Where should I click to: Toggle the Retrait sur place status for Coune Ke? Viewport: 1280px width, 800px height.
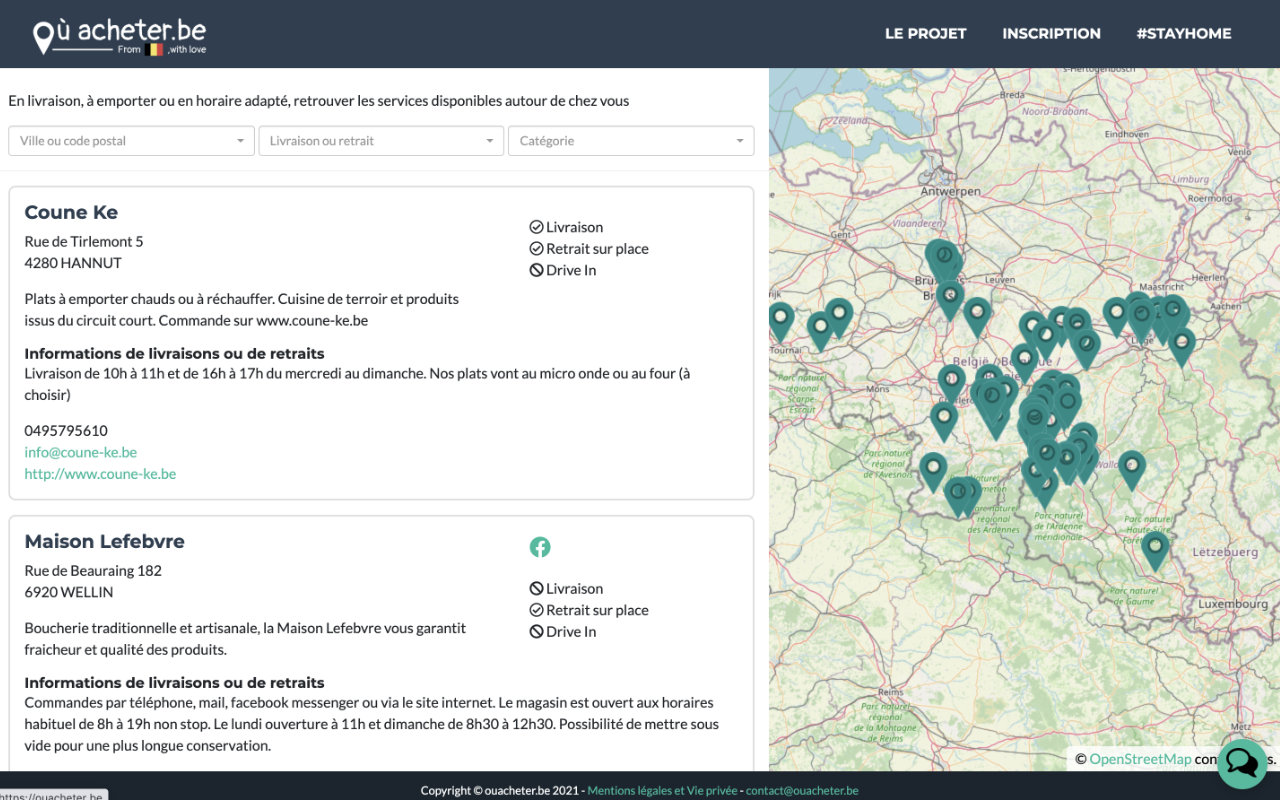(537, 248)
